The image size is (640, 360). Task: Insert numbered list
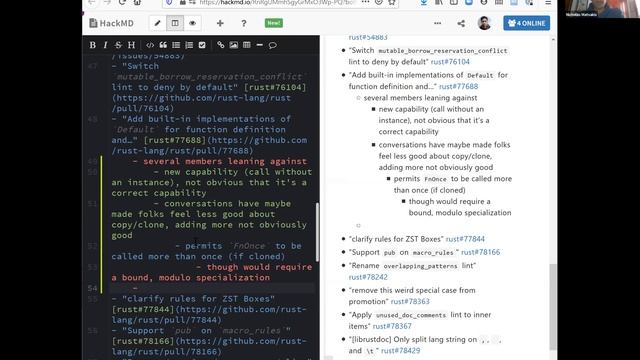[189, 45]
